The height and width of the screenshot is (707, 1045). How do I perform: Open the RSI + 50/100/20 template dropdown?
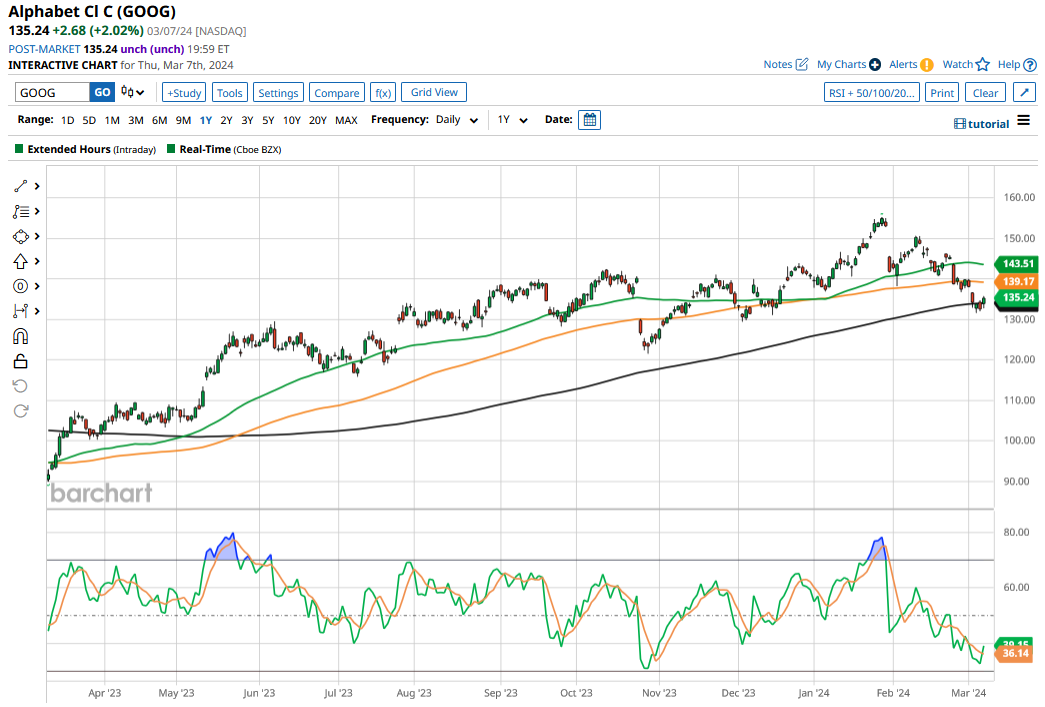870,93
